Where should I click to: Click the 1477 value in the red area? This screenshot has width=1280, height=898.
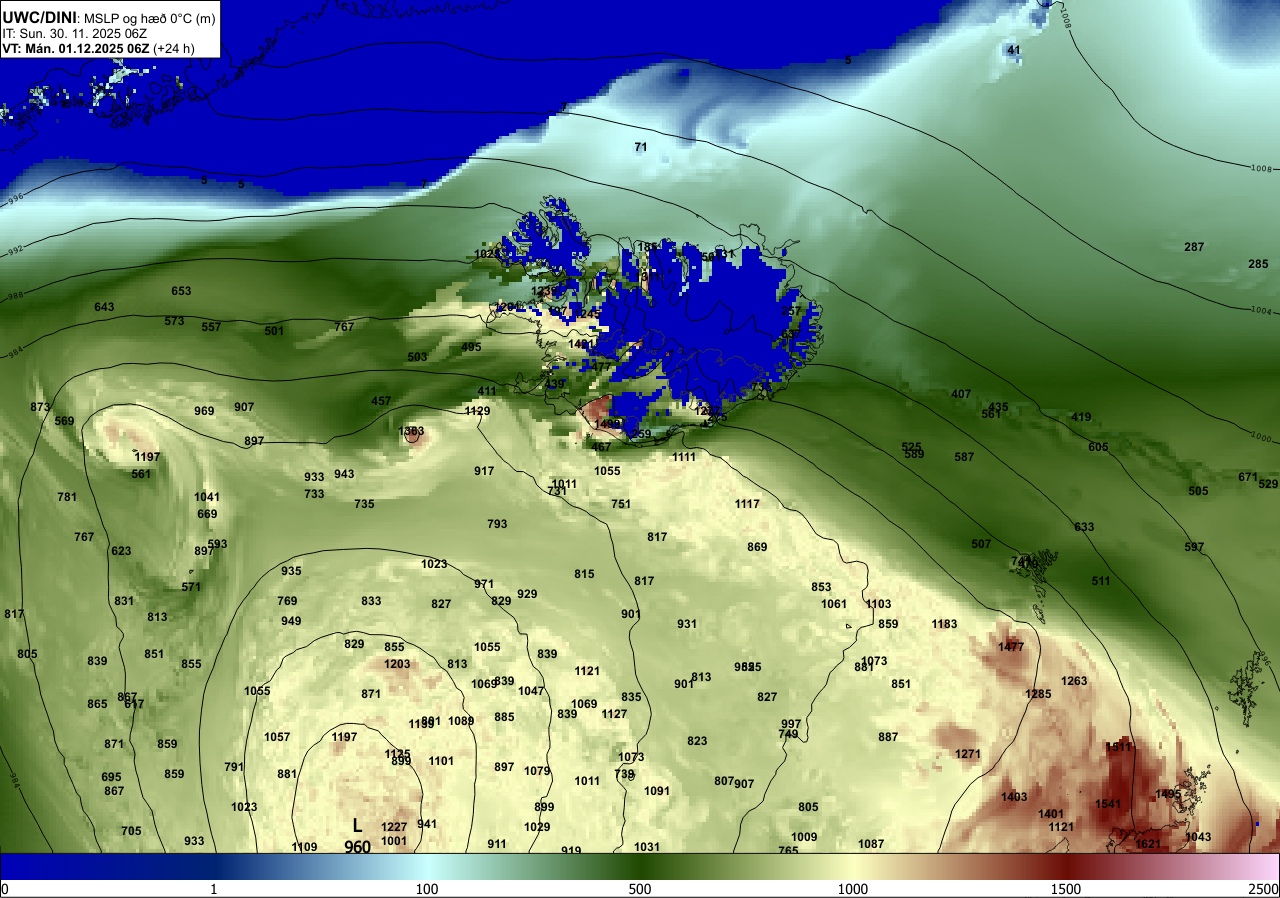(x=1011, y=647)
